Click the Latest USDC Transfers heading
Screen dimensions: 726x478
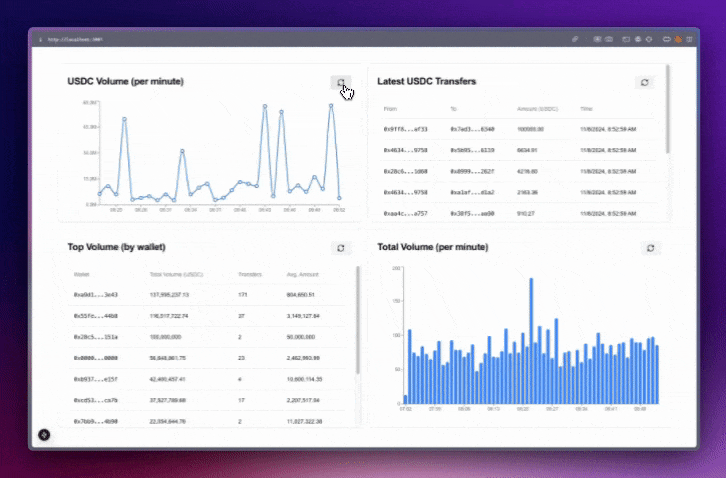[x=426, y=82]
